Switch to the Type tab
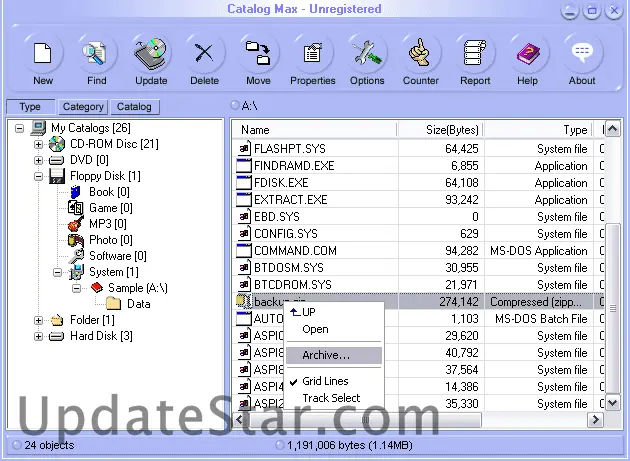 [30, 107]
